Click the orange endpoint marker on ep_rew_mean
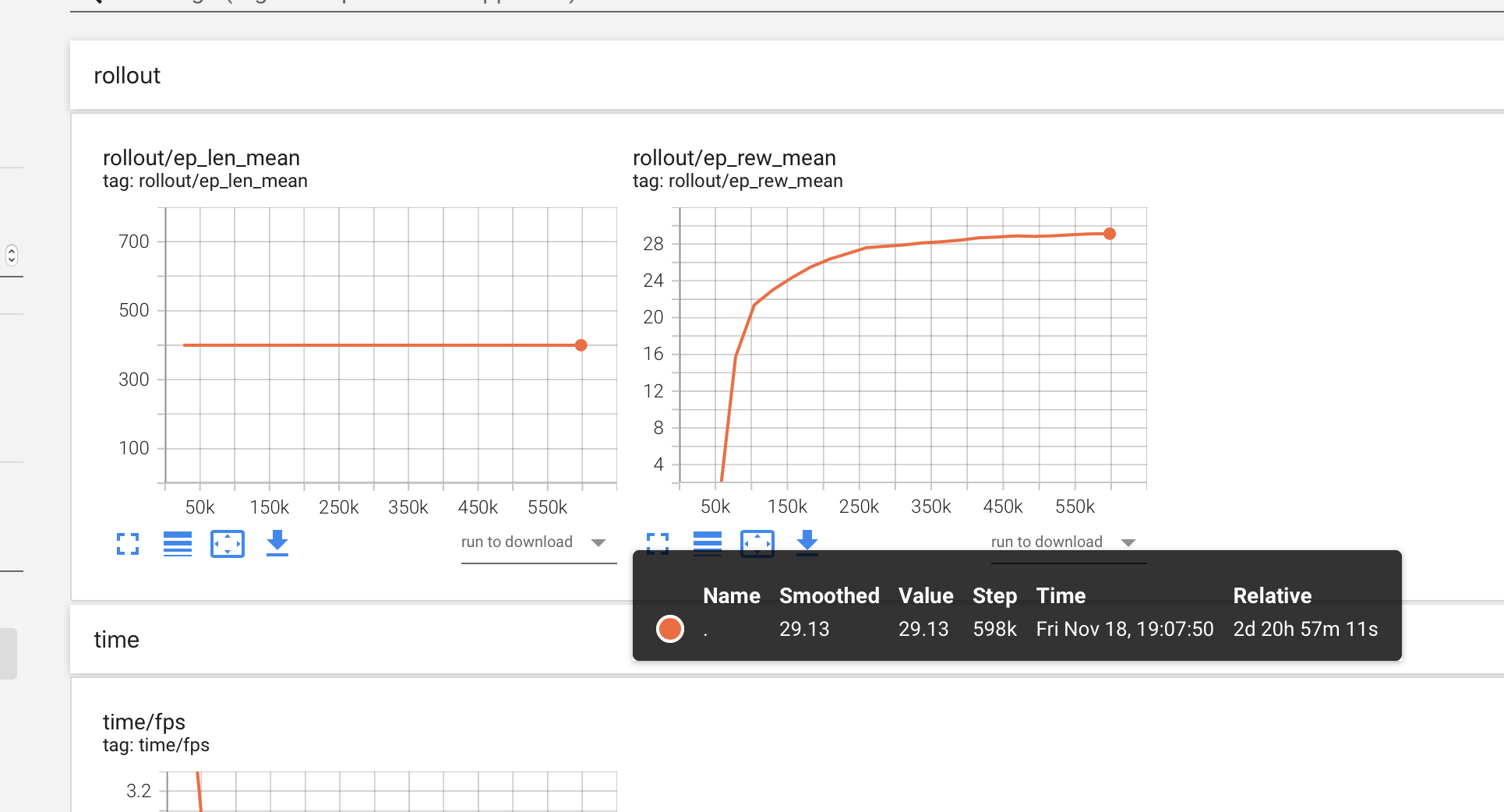The image size is (1504, 812). [x=1110, y=233]
